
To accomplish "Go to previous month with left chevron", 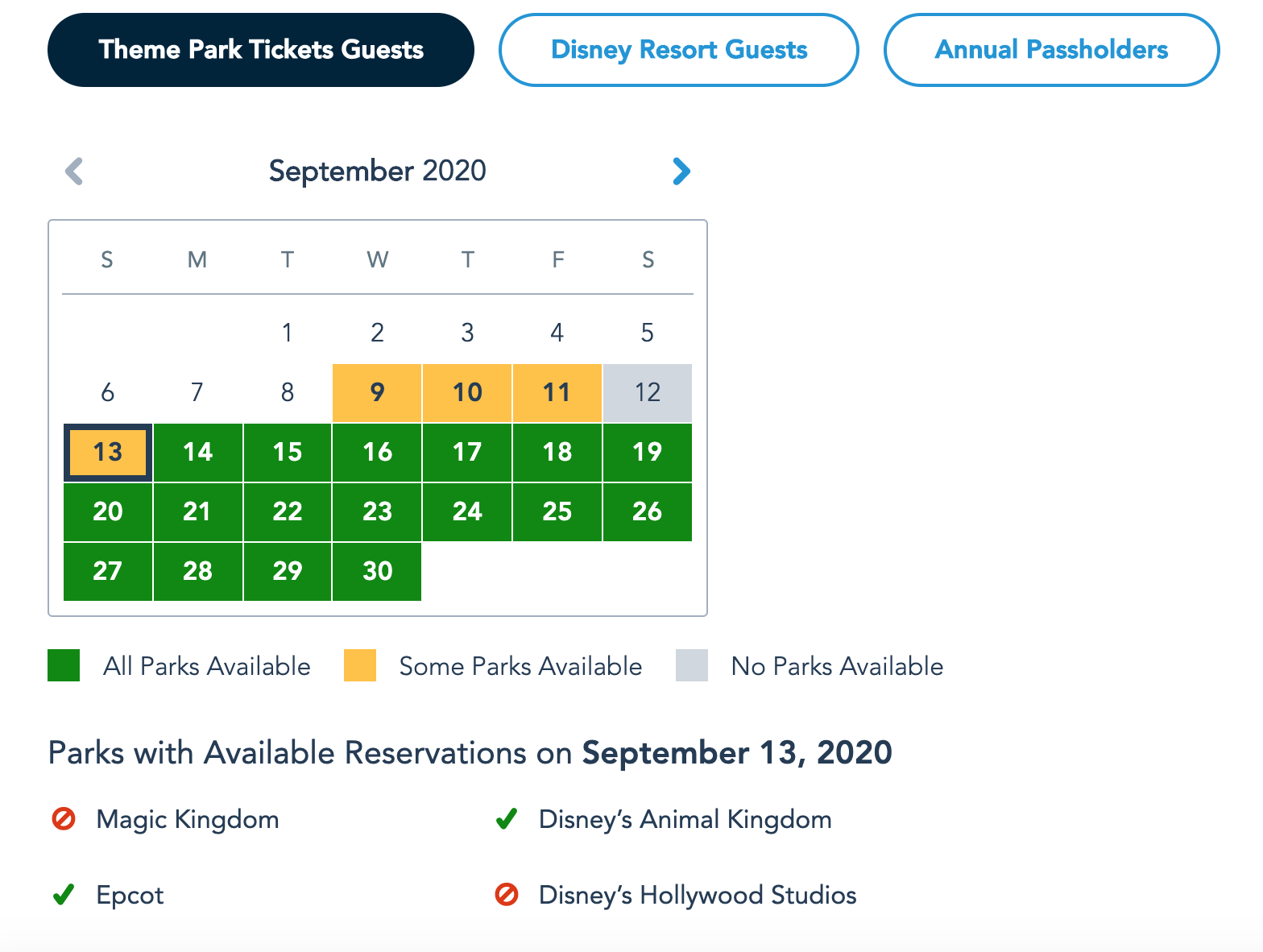I will click(74, 171).
